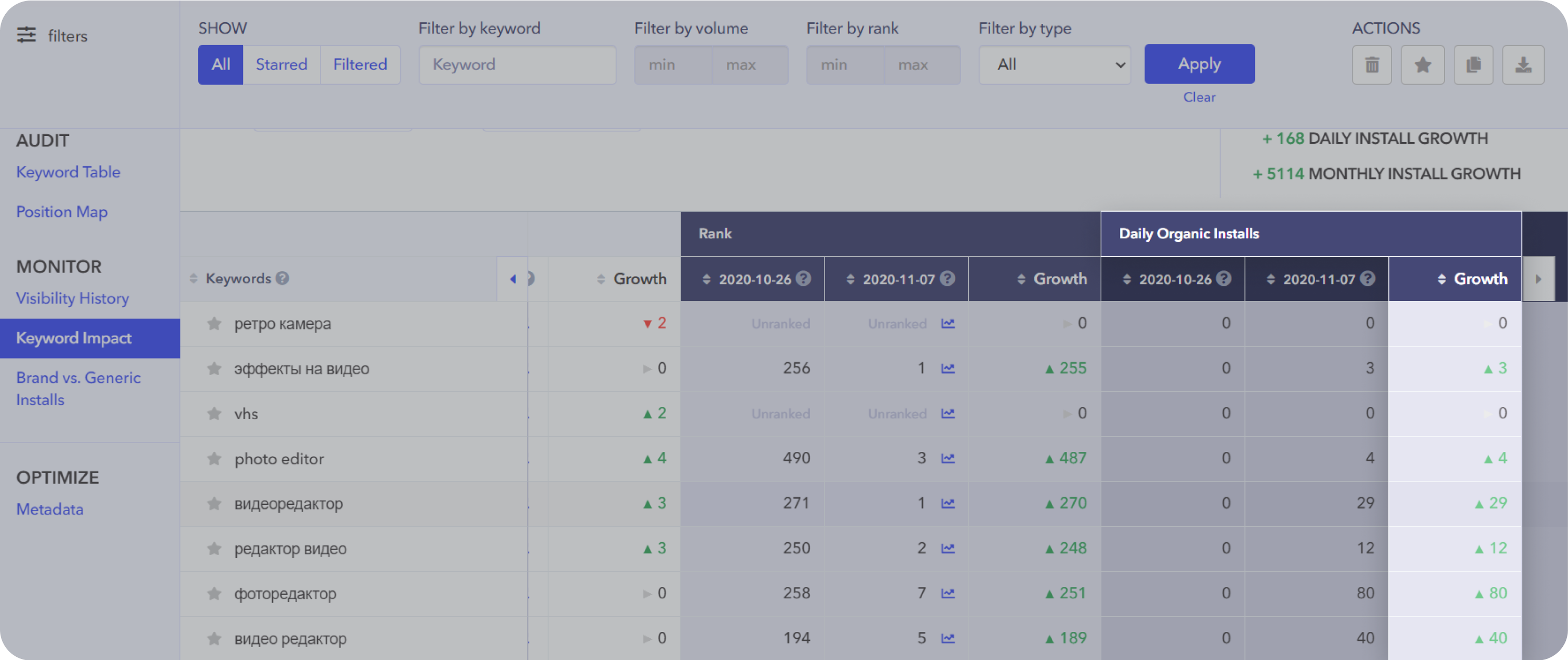Open Keyword Impact in sidebar

click(x=90, y=338)
